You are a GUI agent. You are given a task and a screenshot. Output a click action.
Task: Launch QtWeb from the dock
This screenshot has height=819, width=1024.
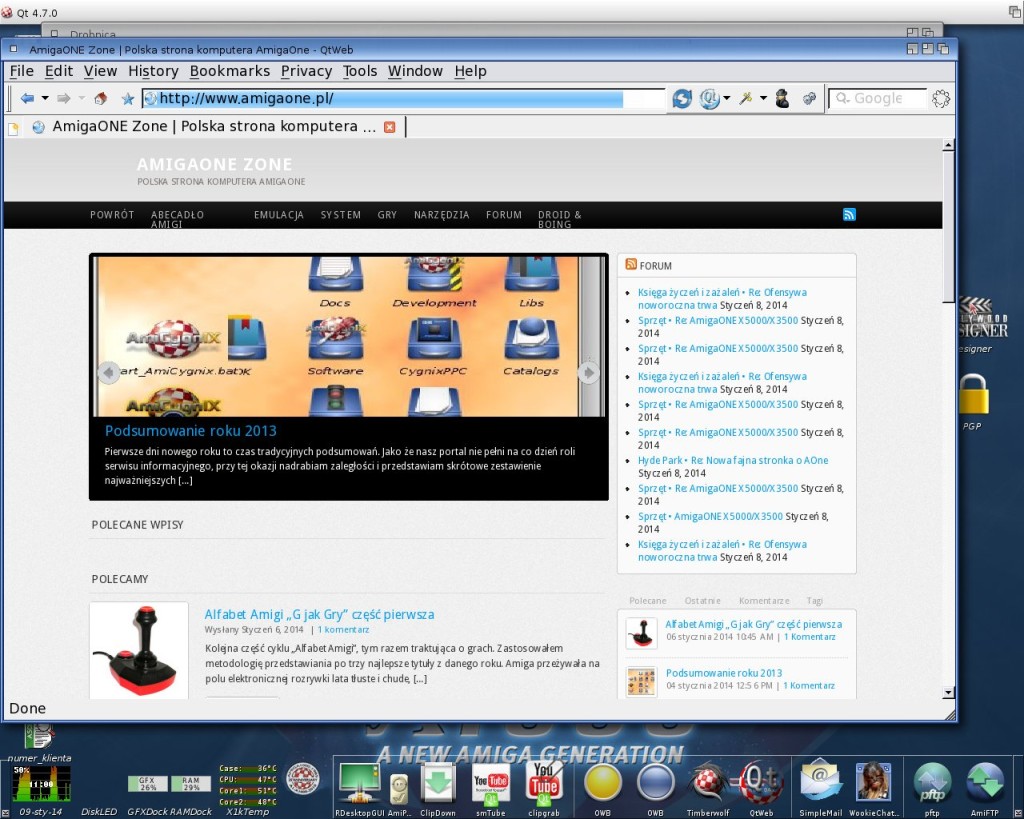[761, 782]
